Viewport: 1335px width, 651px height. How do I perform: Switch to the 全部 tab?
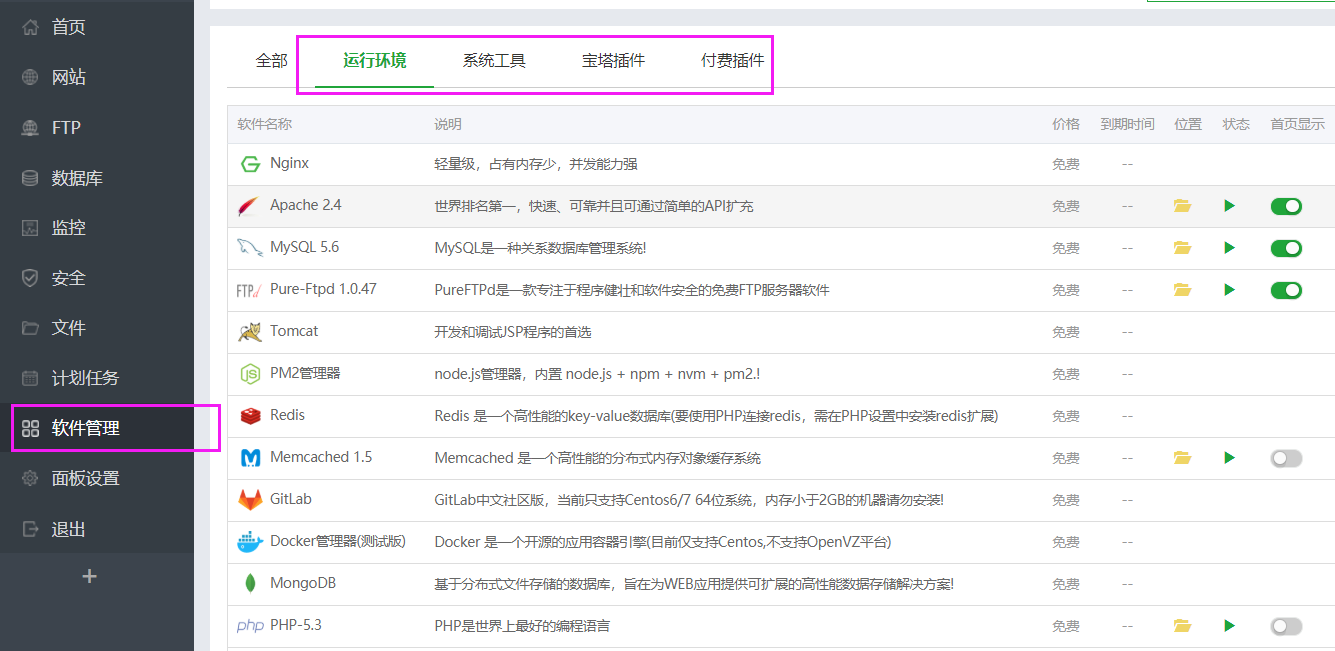pyautogui.click(x=271, y=61)
